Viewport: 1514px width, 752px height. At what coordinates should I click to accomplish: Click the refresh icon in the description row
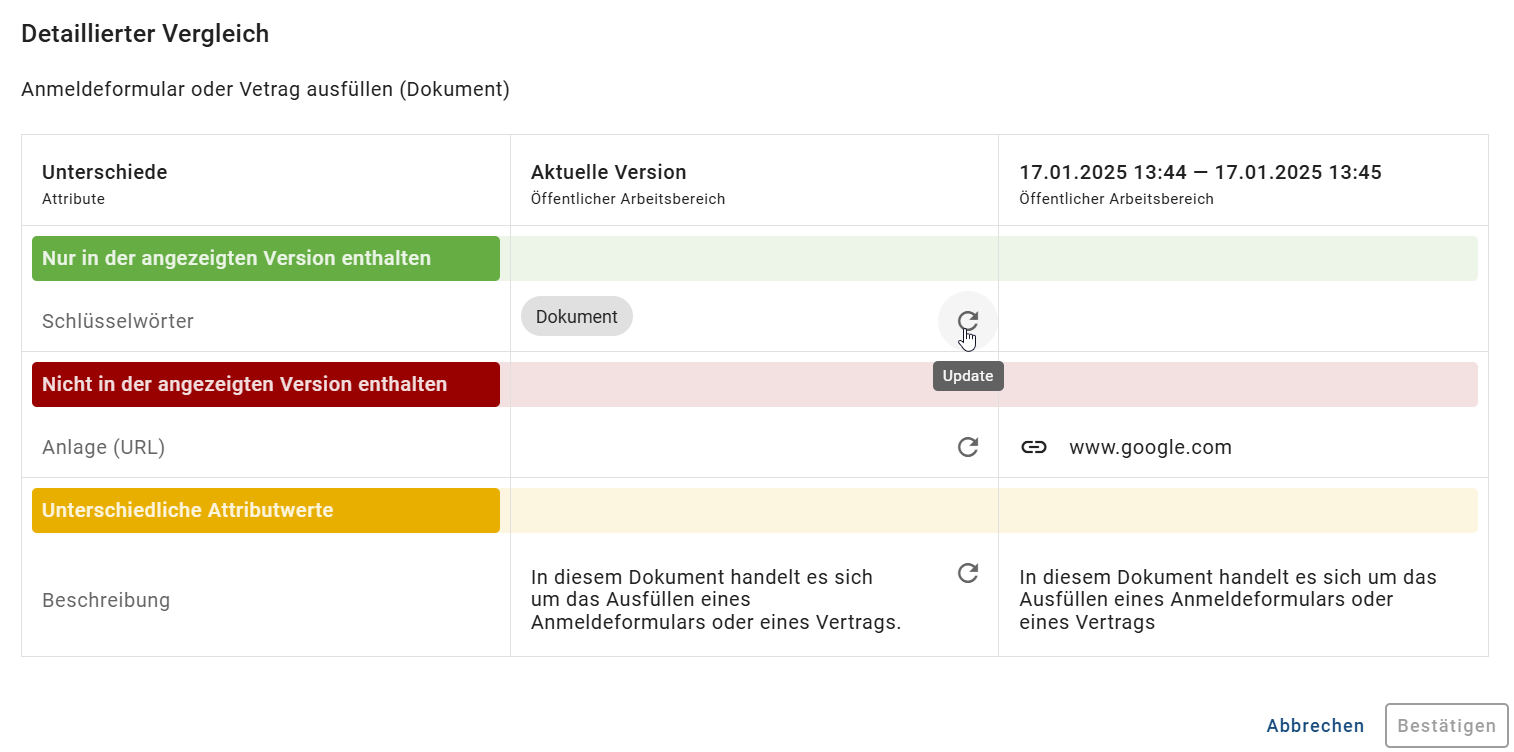pyautogui.click(x=966, y=574)
